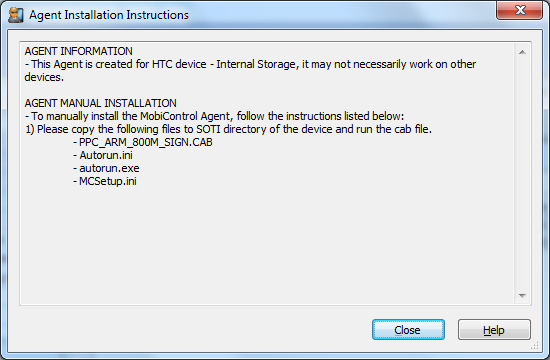Place cursor on the AGENT INFORMATION heading
The width and height of the screenshot is (550, 360).
79,51
